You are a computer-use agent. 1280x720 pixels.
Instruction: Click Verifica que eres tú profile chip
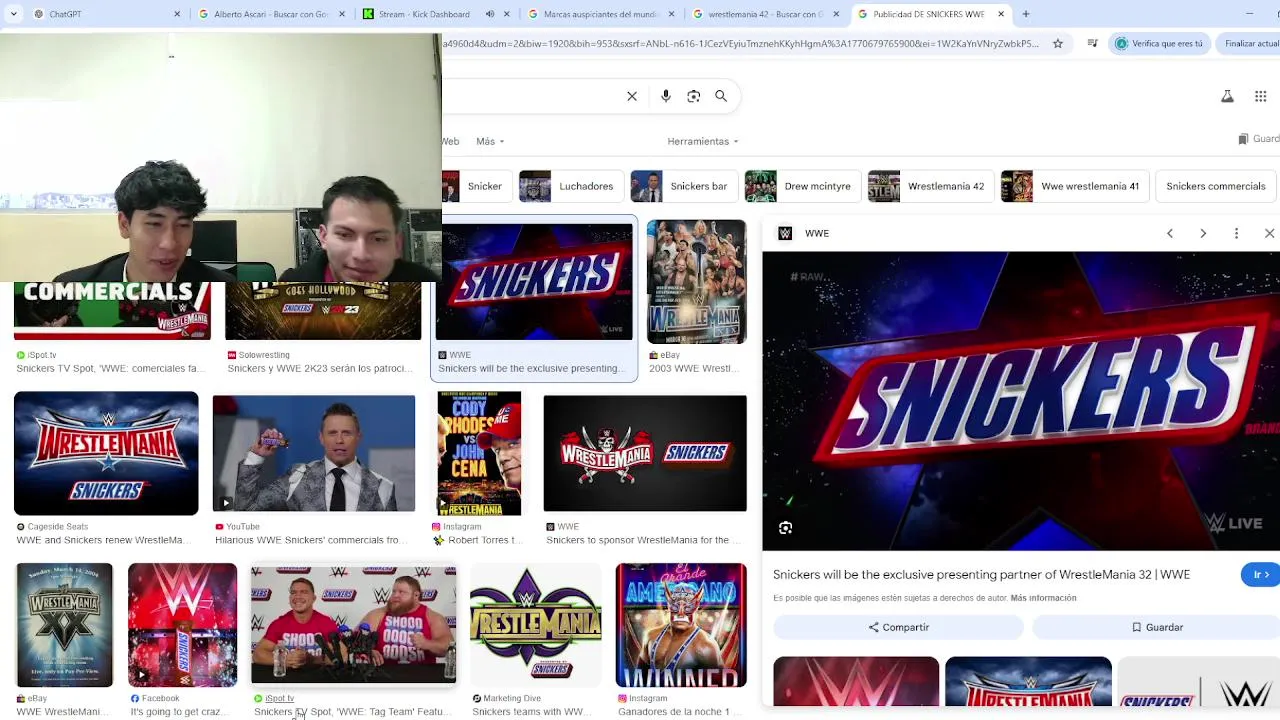click(1159, 44)
